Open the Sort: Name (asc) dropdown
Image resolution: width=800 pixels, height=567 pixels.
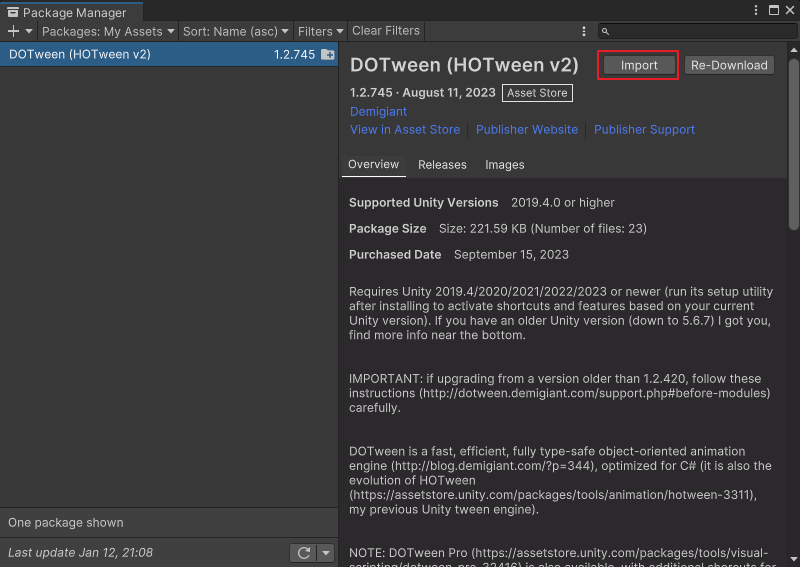pyautogui.click(x=236, y=31)
